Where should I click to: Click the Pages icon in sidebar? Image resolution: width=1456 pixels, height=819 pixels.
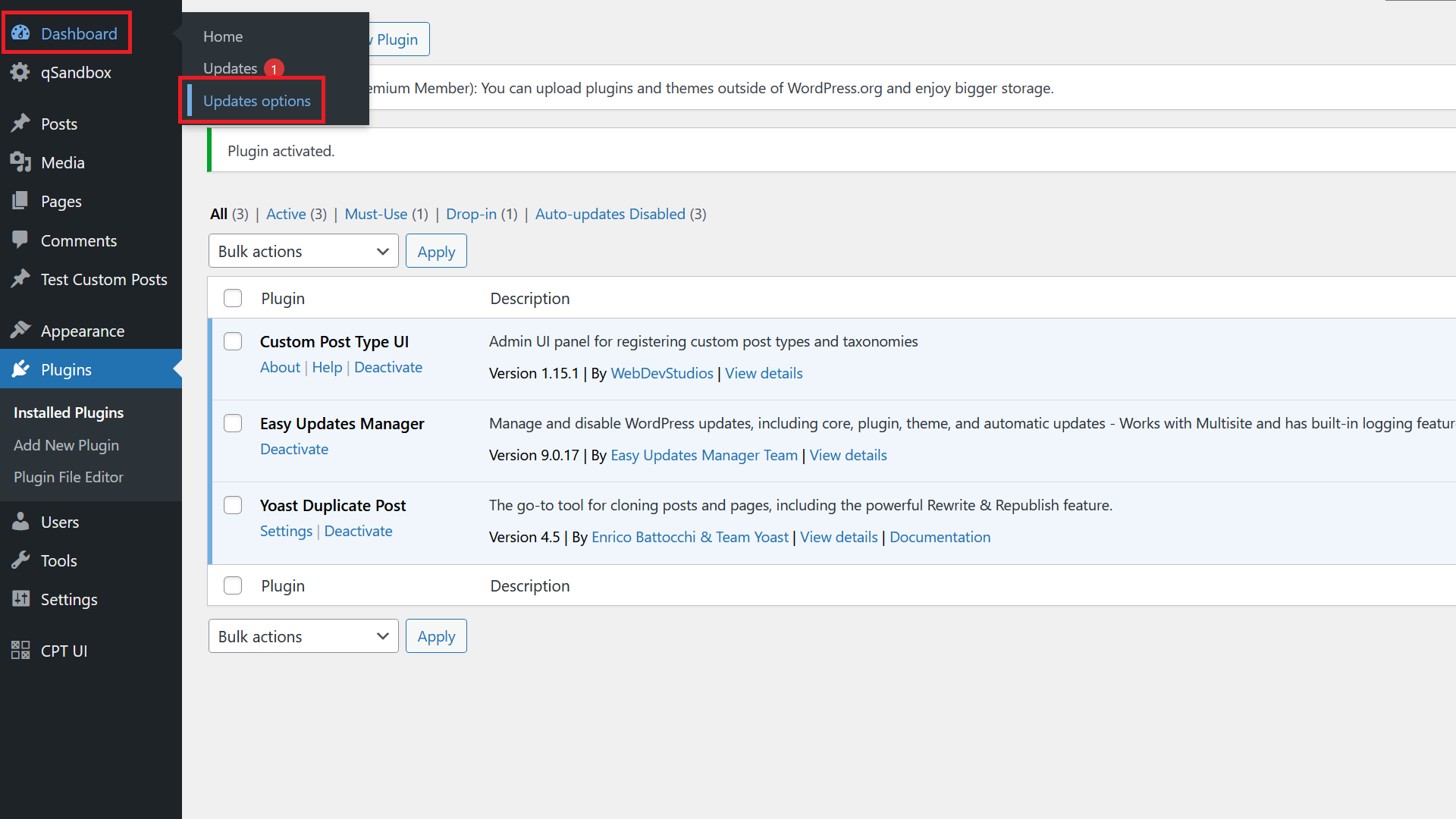(20, 201)
